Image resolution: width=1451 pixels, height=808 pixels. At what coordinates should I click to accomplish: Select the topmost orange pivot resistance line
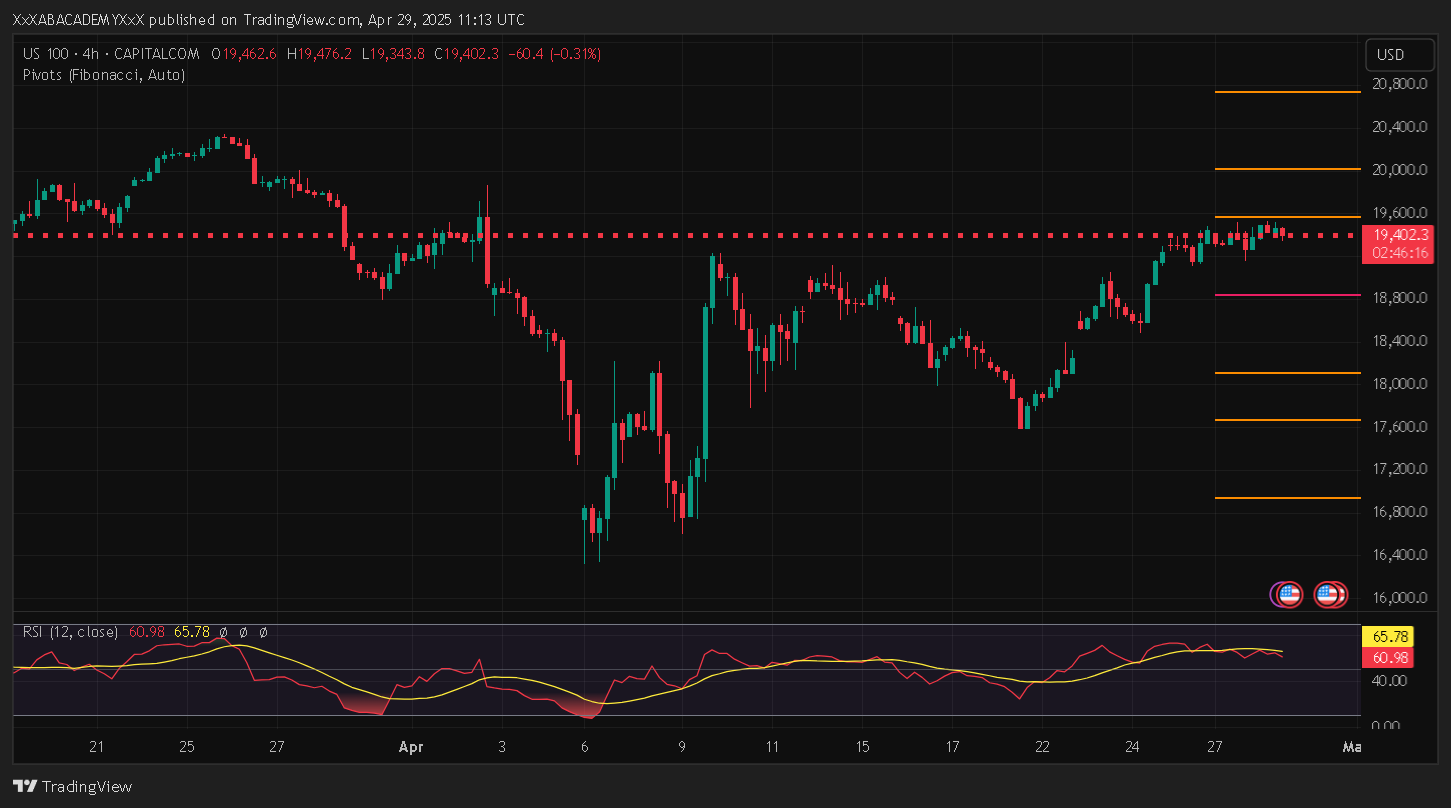(1273, 92)
